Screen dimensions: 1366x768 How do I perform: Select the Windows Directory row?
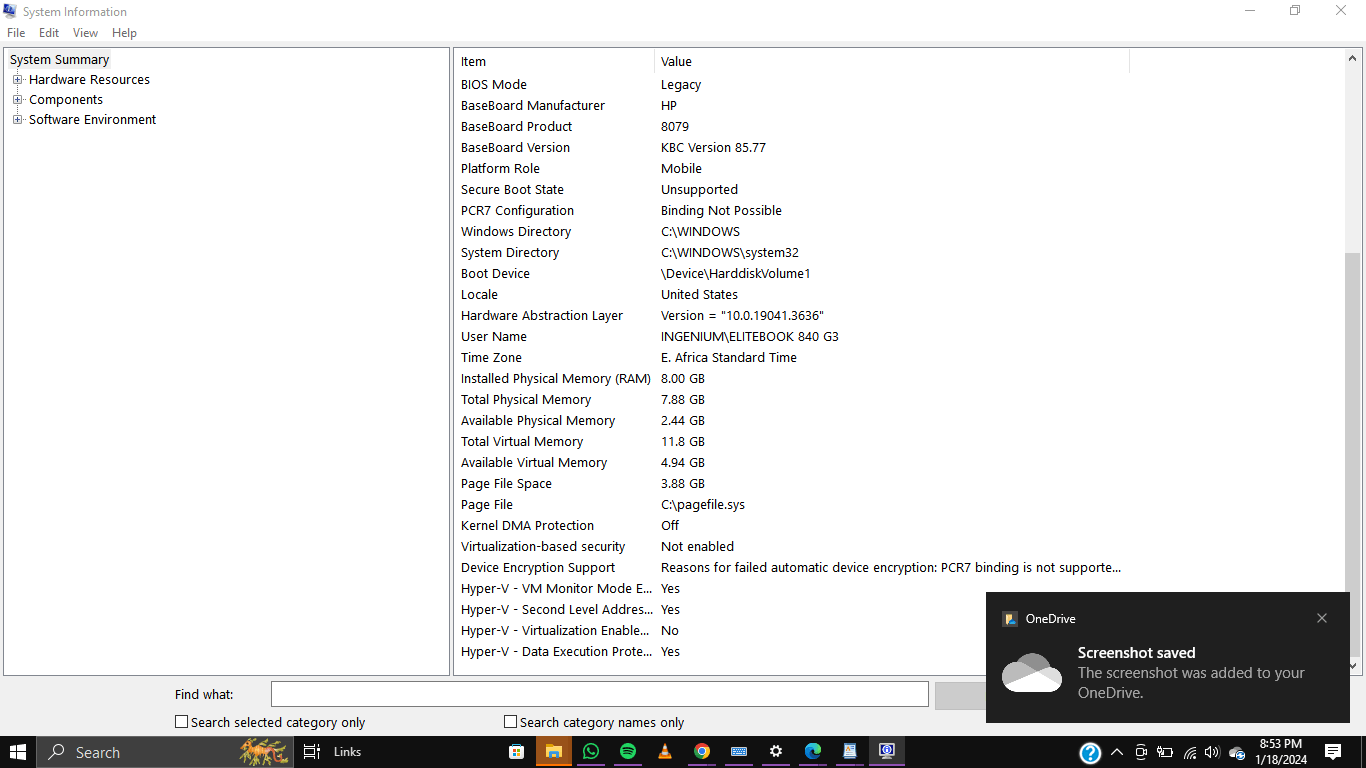pyautogui.click(x=791, y=232)
